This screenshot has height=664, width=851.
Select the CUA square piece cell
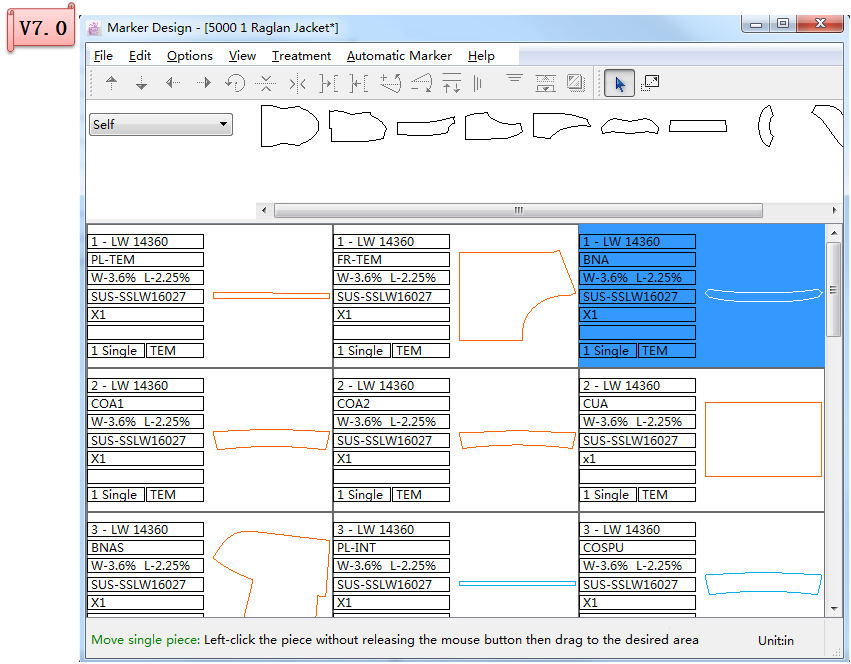click(701, 440)
